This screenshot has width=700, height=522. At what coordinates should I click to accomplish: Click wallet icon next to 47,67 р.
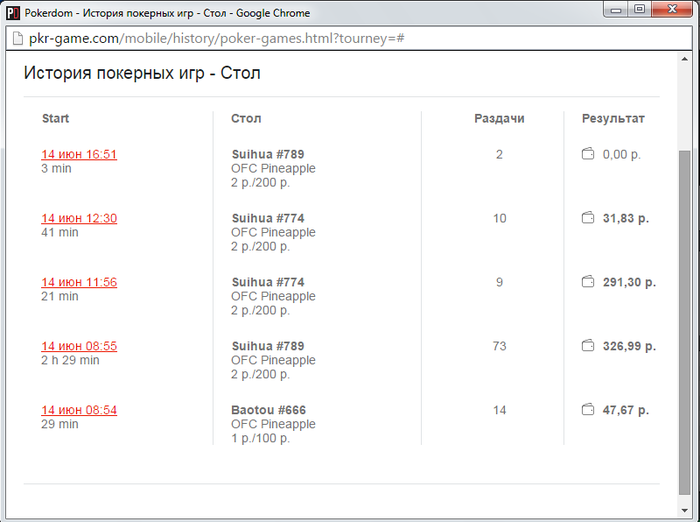tap(588, 409)
